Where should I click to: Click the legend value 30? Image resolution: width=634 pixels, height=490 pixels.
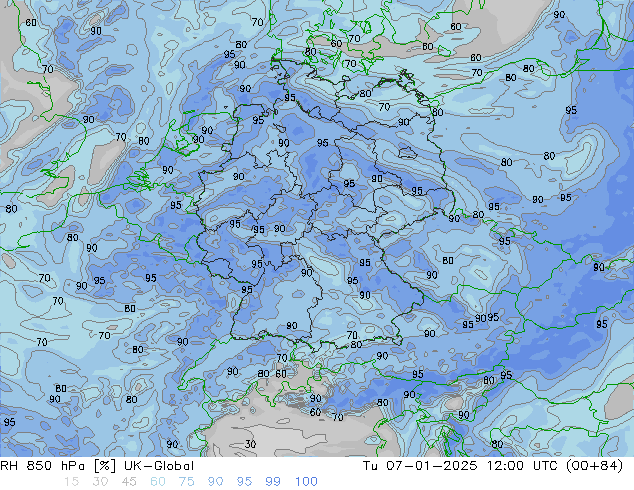pyautogui.click(x=100, y=482)
